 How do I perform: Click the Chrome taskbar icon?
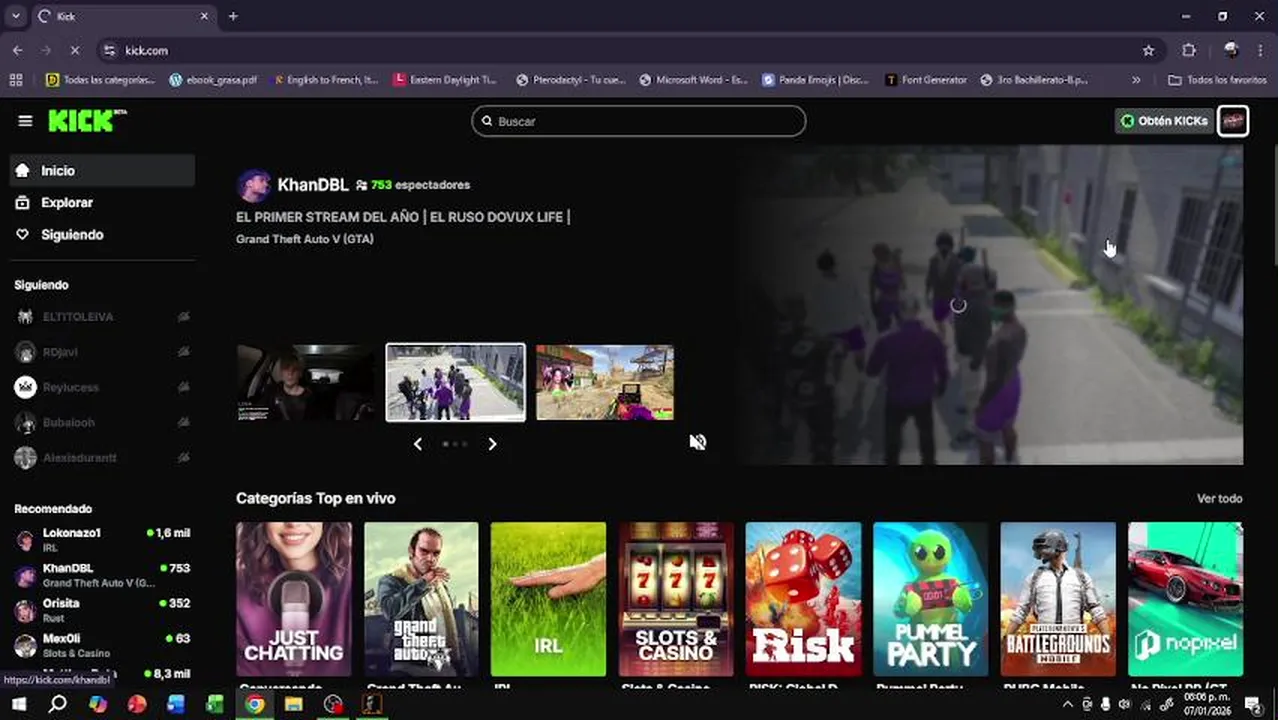point(255,704)
